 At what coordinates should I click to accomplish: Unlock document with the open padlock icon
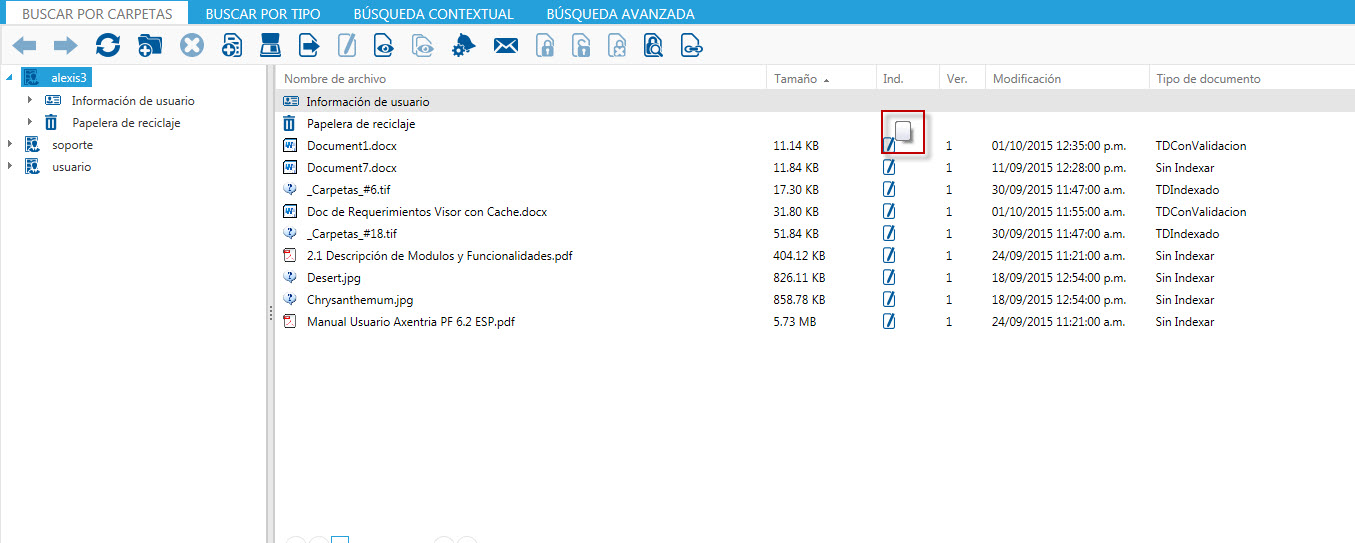(x=581, y=45)
